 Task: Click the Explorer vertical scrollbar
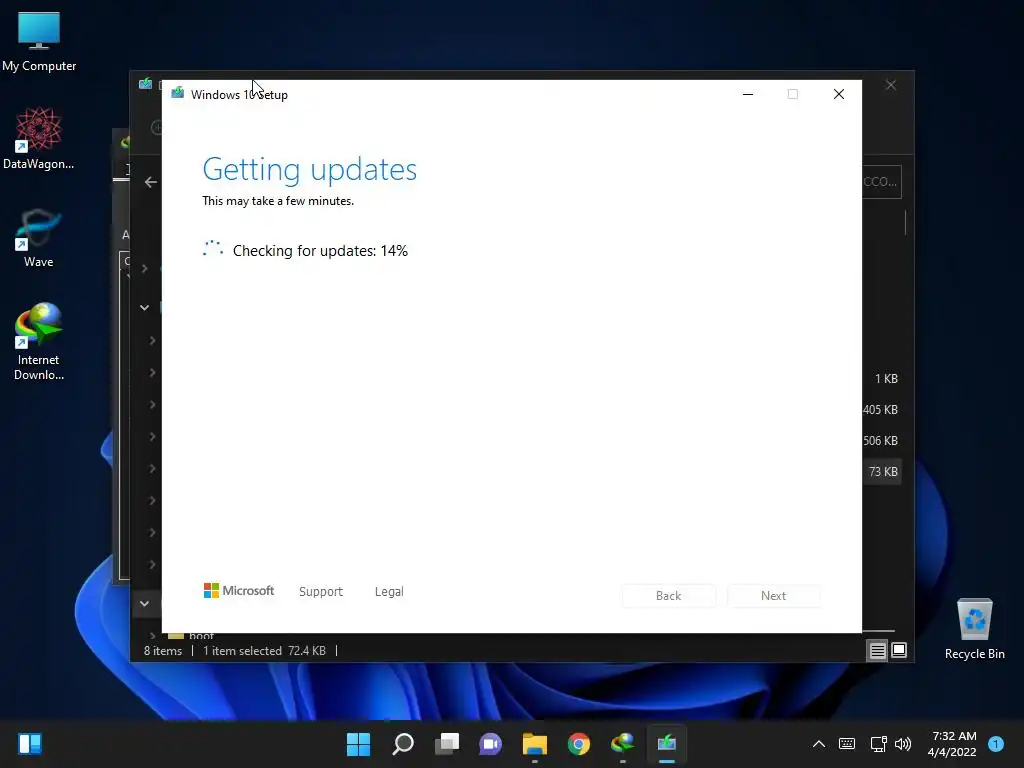906,224
